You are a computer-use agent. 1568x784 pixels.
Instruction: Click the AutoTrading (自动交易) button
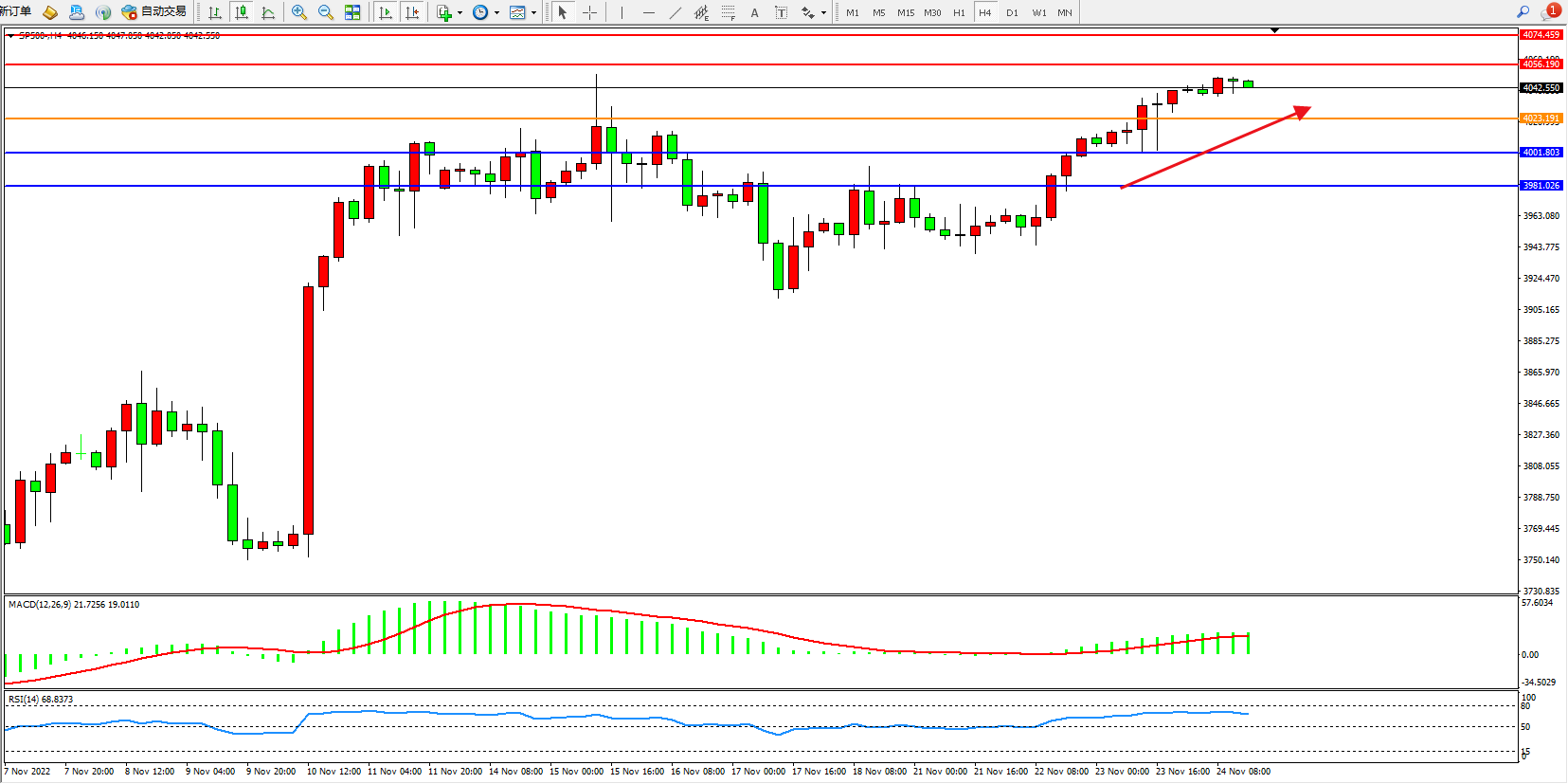154,12
